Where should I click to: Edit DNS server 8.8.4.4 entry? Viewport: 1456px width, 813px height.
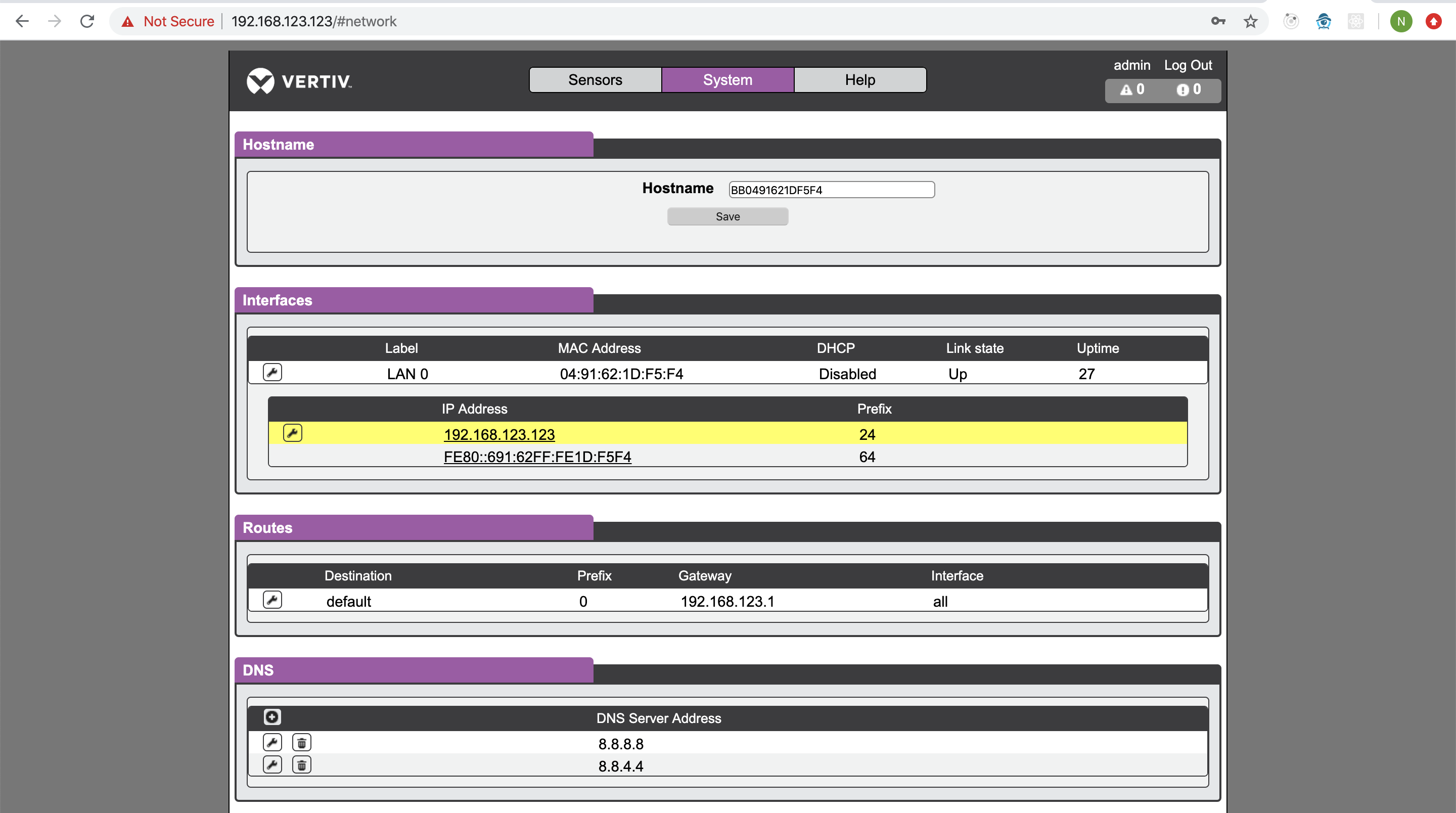pyautogui.click(x=272, y=765)
